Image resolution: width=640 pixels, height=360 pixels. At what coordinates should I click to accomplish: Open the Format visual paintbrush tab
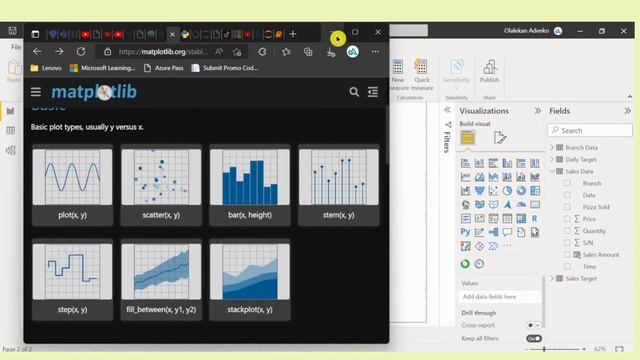tap(500, 138)
